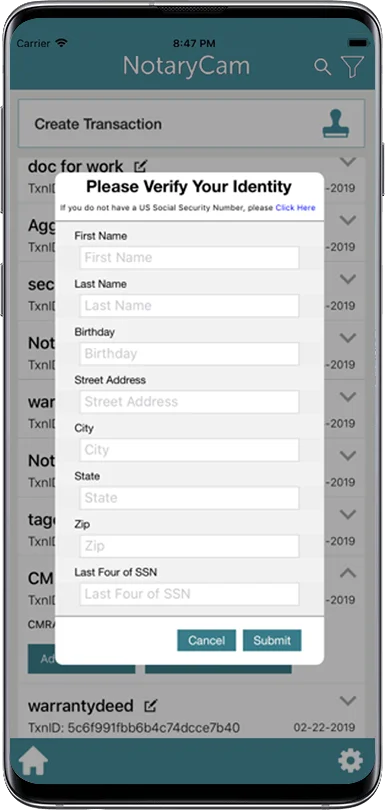The height and width of the screenshot is (810, 385).
Task: Focus the First Name field
Action: pyautogui.click(x=189, y=257)
